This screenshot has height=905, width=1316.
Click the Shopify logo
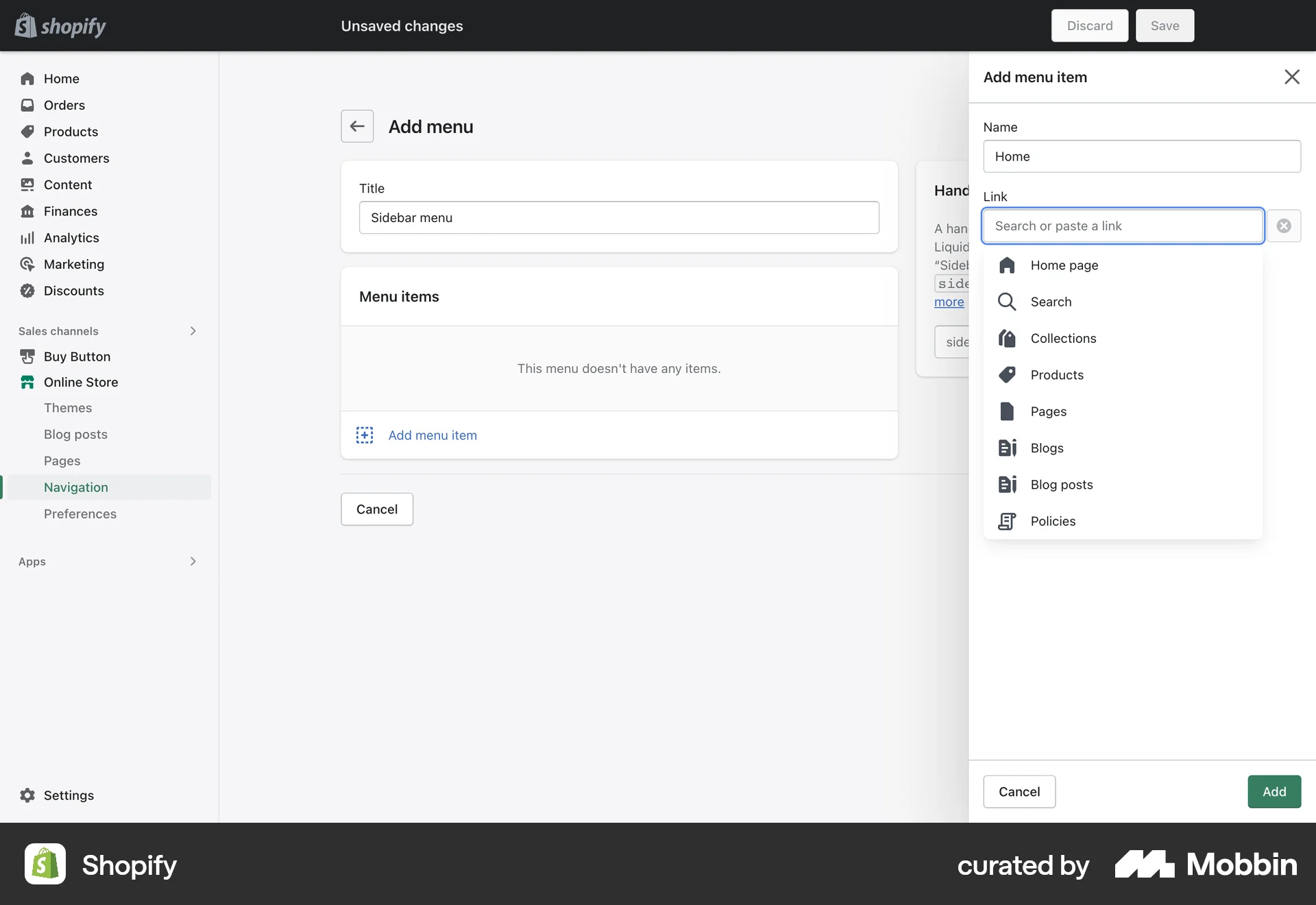pyautogui.click(x=60, y=25)
